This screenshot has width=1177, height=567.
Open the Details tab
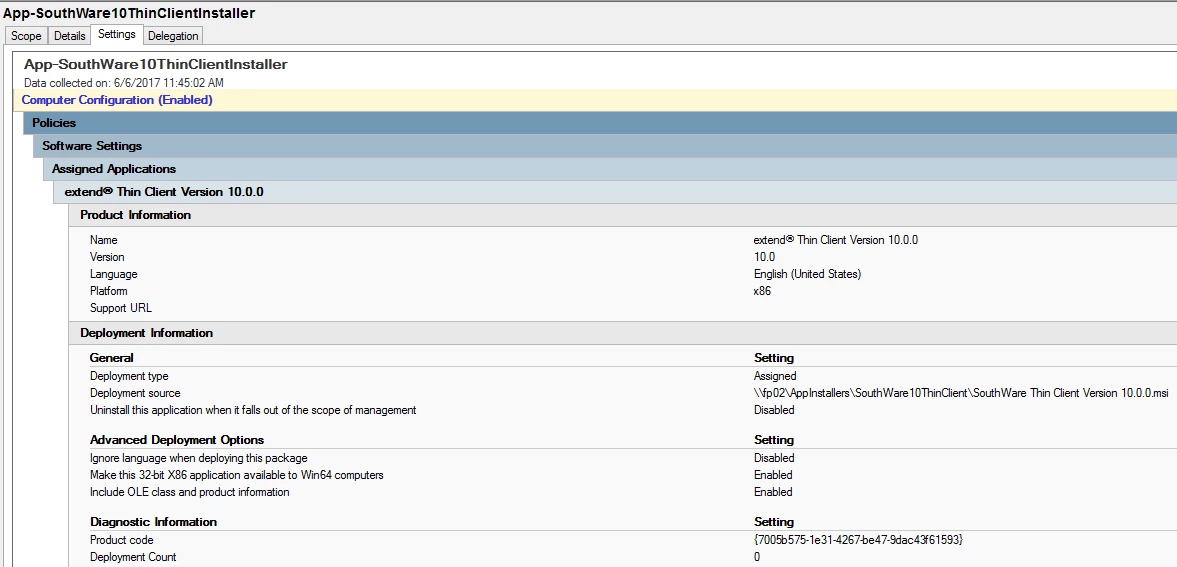[x=70, y=36]
